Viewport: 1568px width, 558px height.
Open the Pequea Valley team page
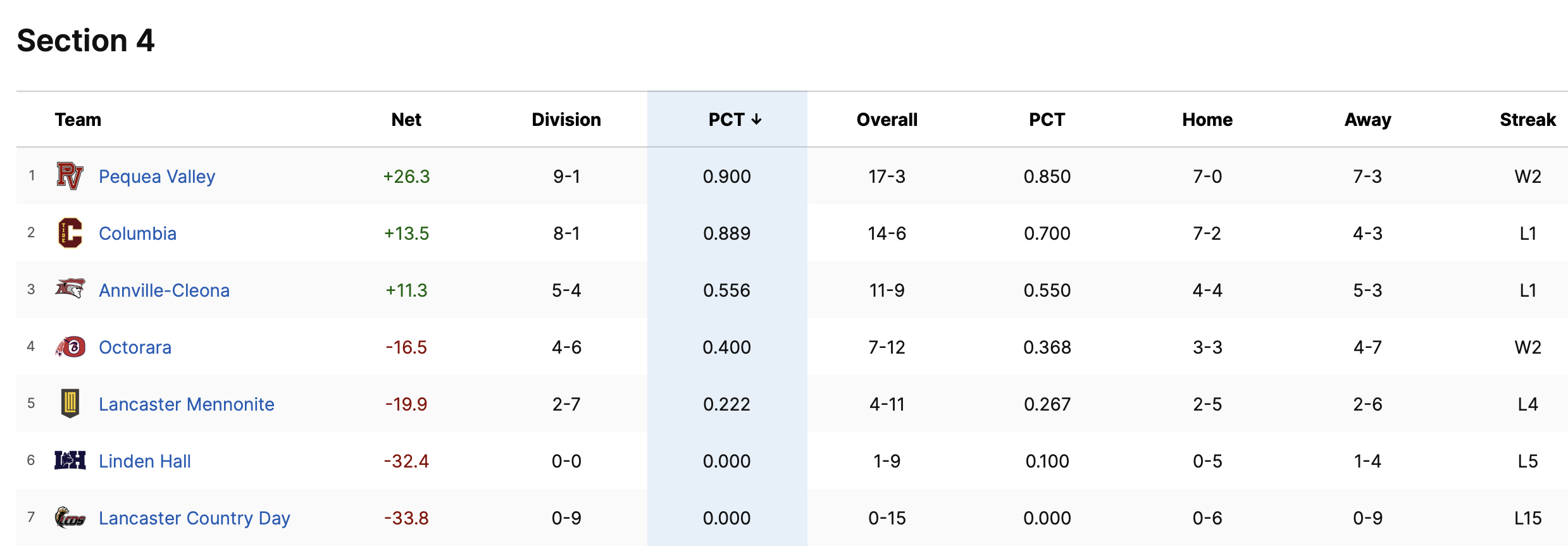click(x=157, y=177)
